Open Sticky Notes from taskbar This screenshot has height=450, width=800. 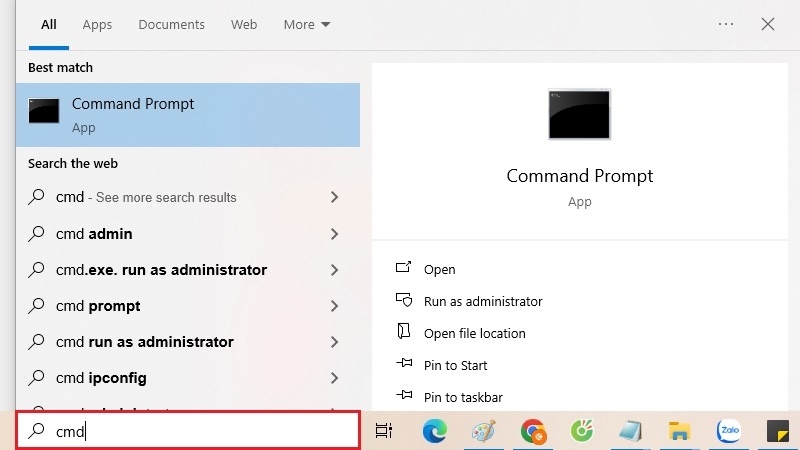[778, 431]
